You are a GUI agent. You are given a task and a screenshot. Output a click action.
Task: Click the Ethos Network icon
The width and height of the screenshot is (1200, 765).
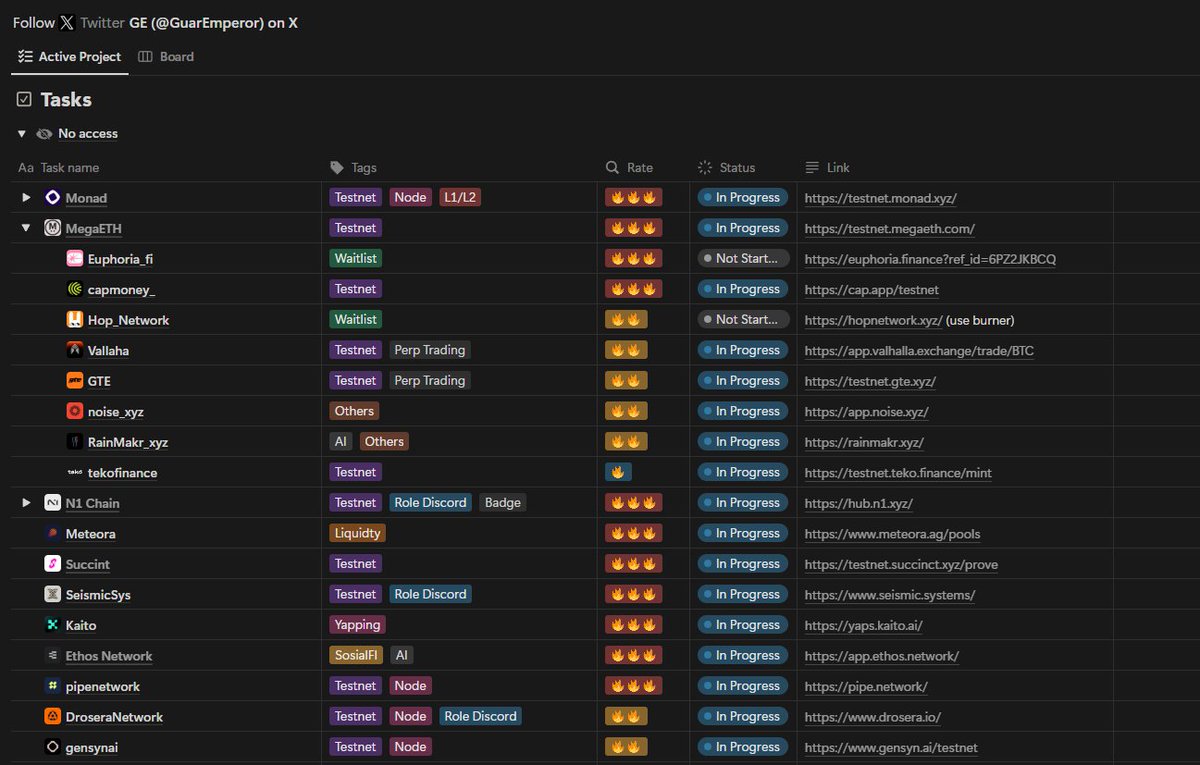click(x=53, y=656)
